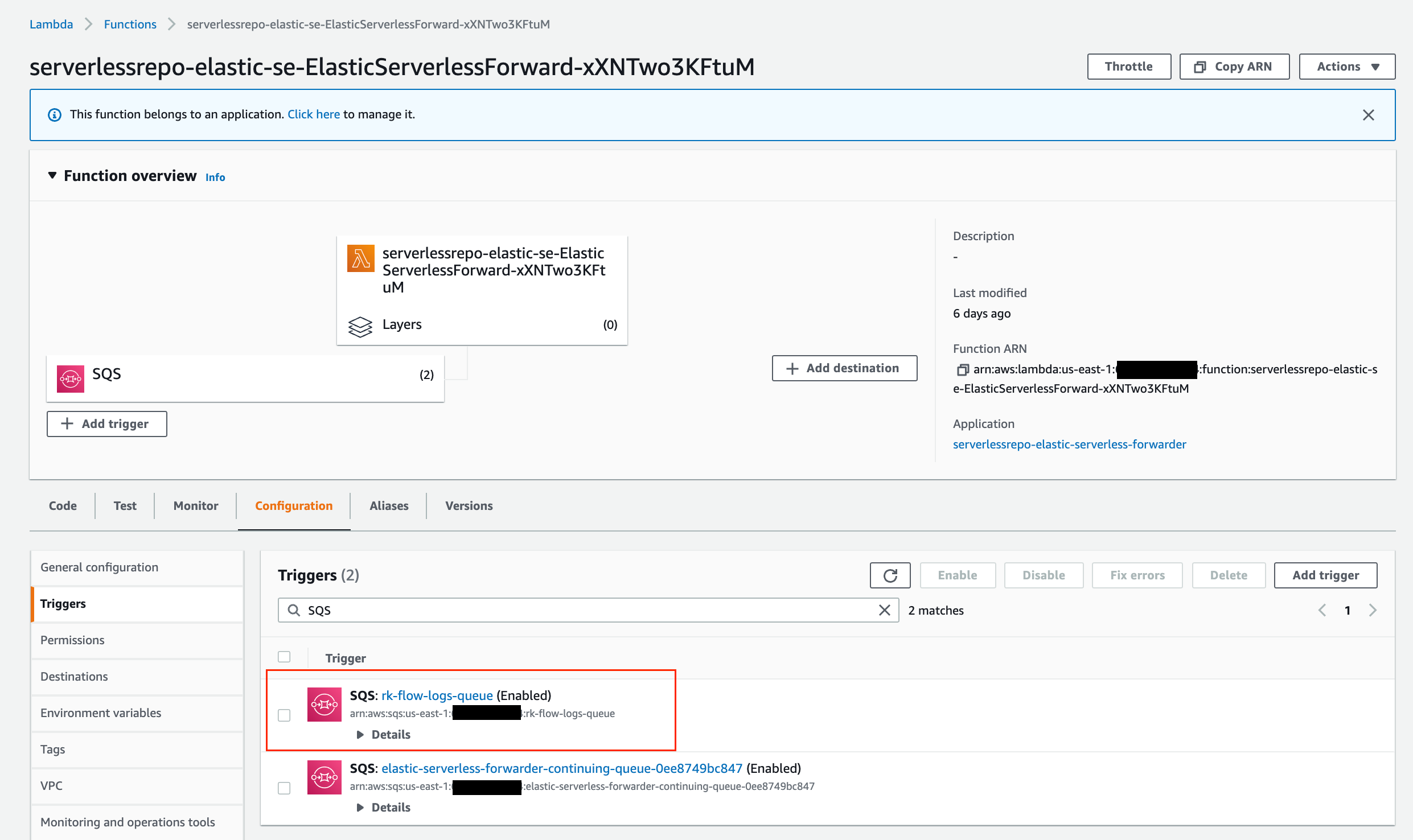
Task: Click the Fix errors button
Action: coord(1137,575)
